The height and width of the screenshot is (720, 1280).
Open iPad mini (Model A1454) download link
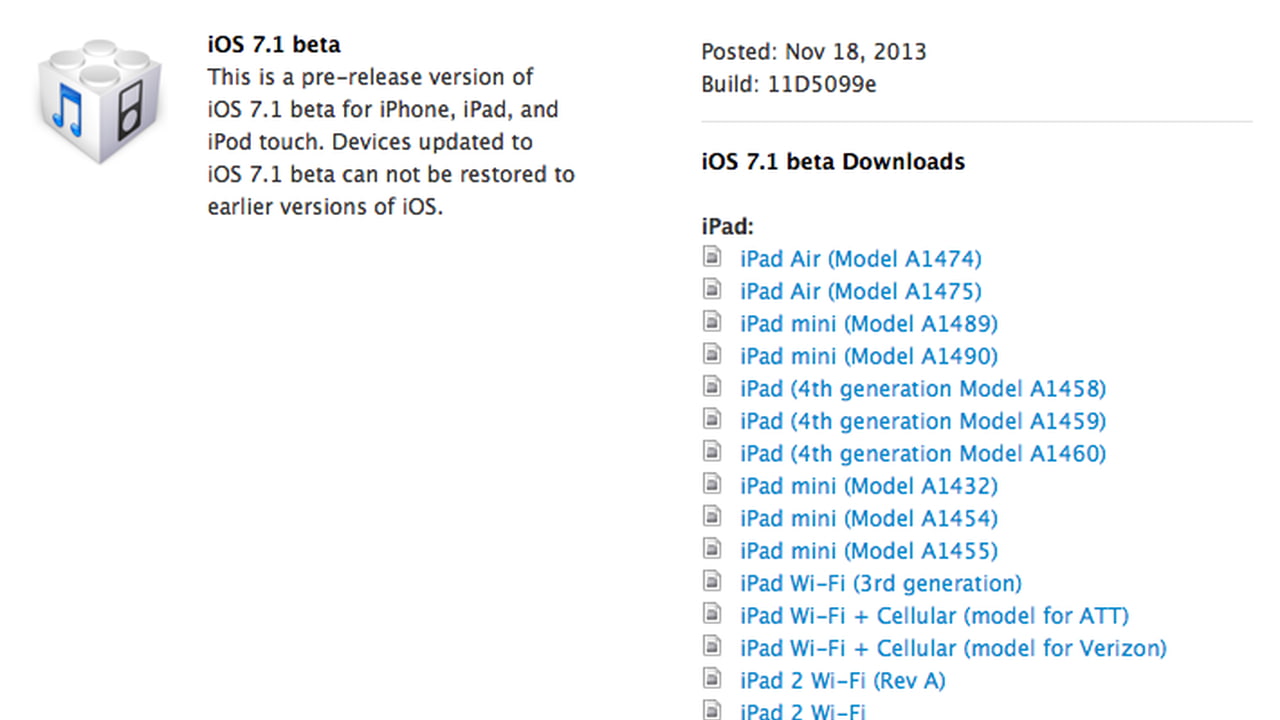[x=868, y=518]
